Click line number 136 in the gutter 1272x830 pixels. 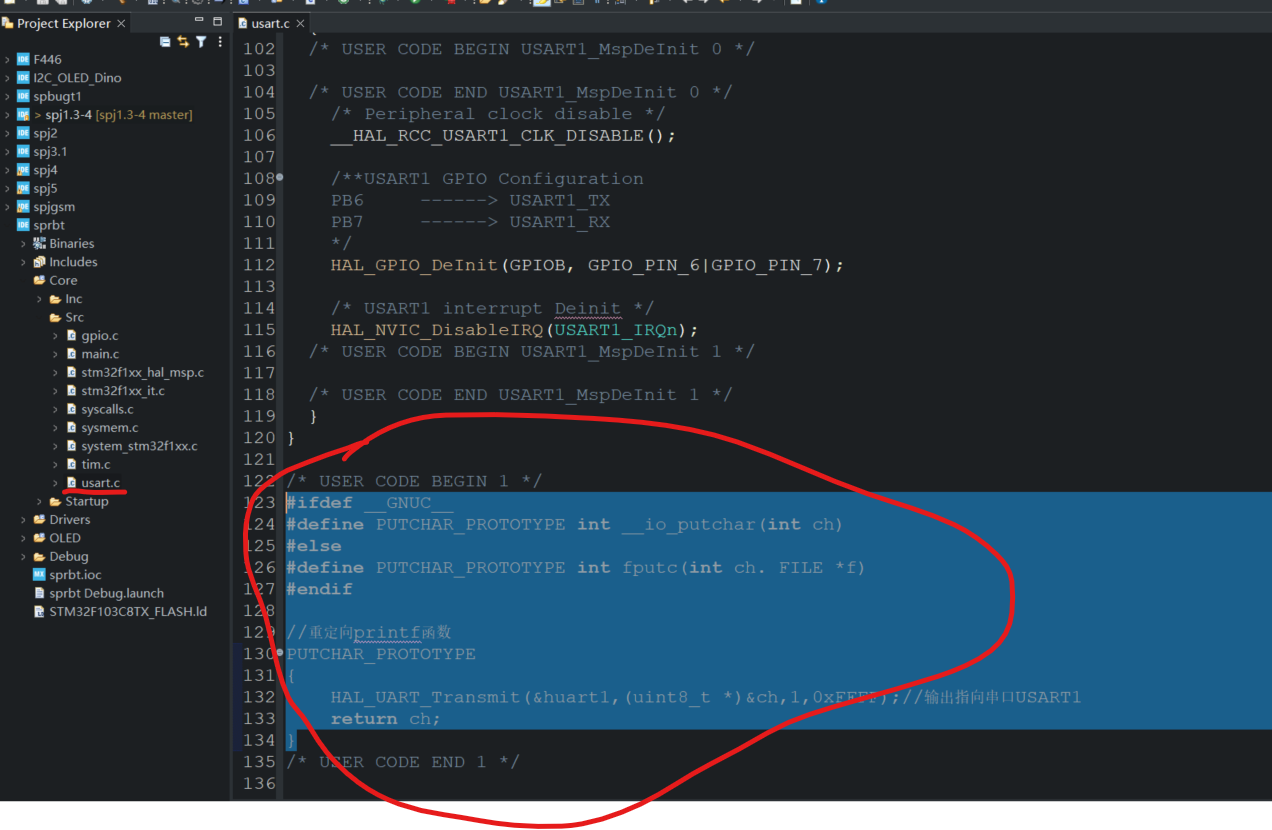[259, 784]
